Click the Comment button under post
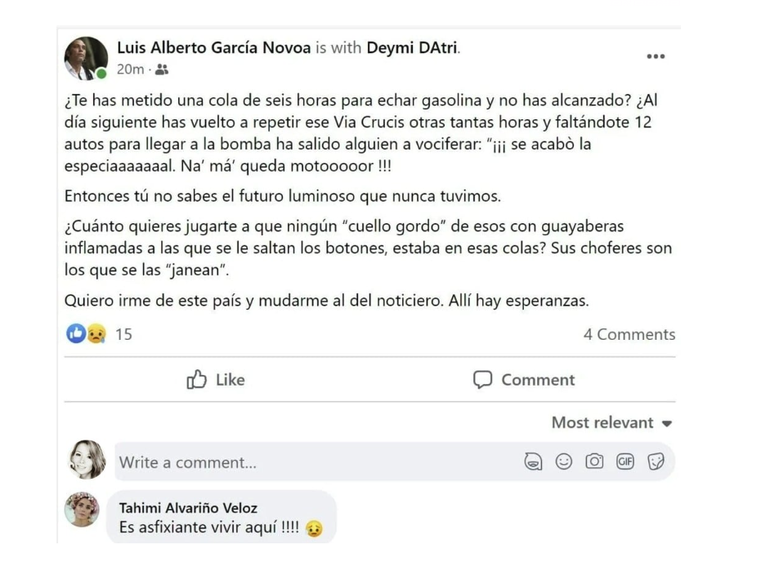 tap(523, 379)
